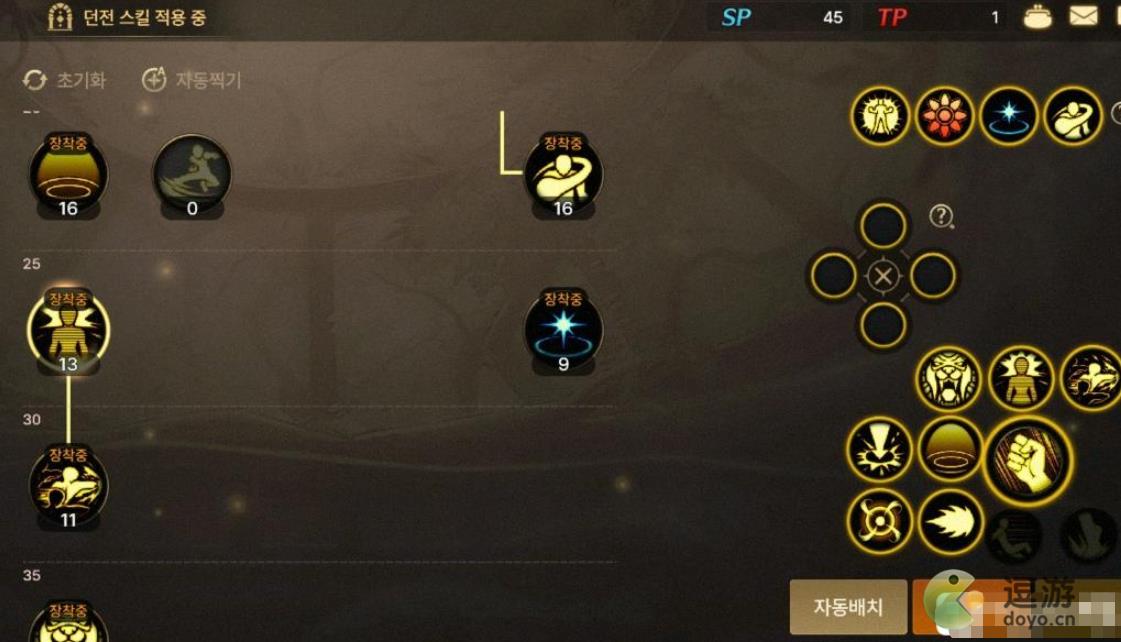Tap the tiger face skill slot

pyautogui.click(x=949, y=379)
